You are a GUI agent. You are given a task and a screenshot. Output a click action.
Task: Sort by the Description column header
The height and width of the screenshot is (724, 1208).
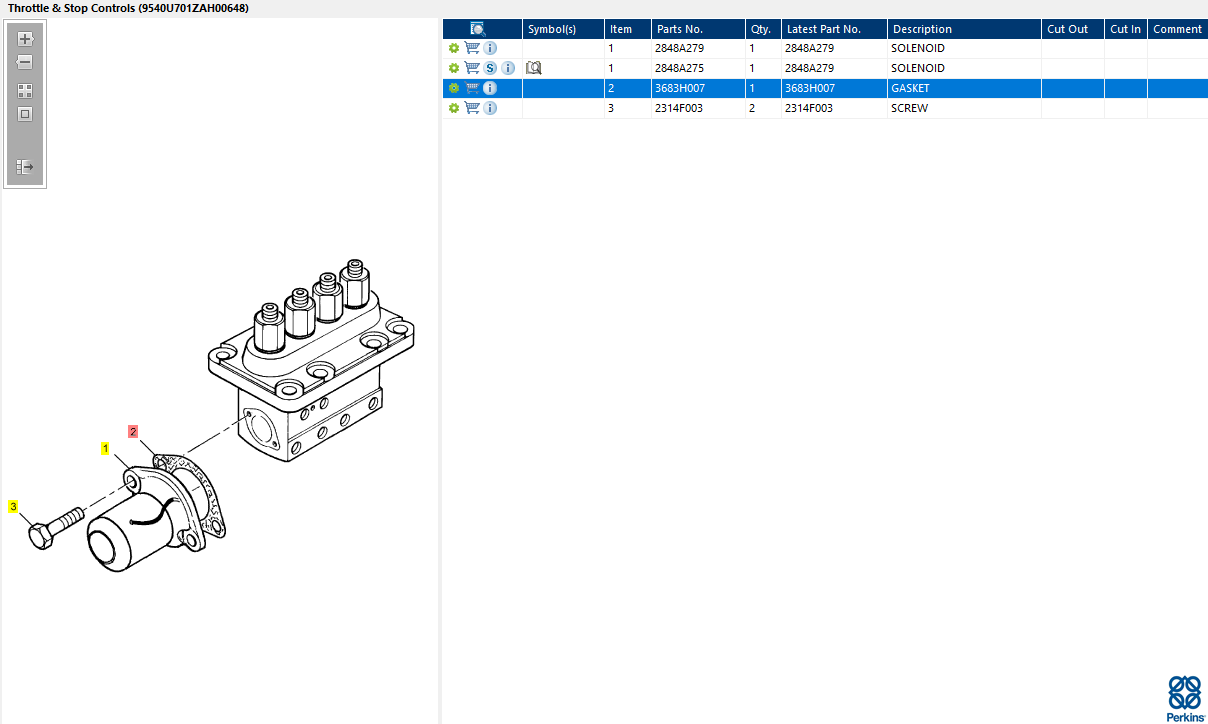pos(964,29)
